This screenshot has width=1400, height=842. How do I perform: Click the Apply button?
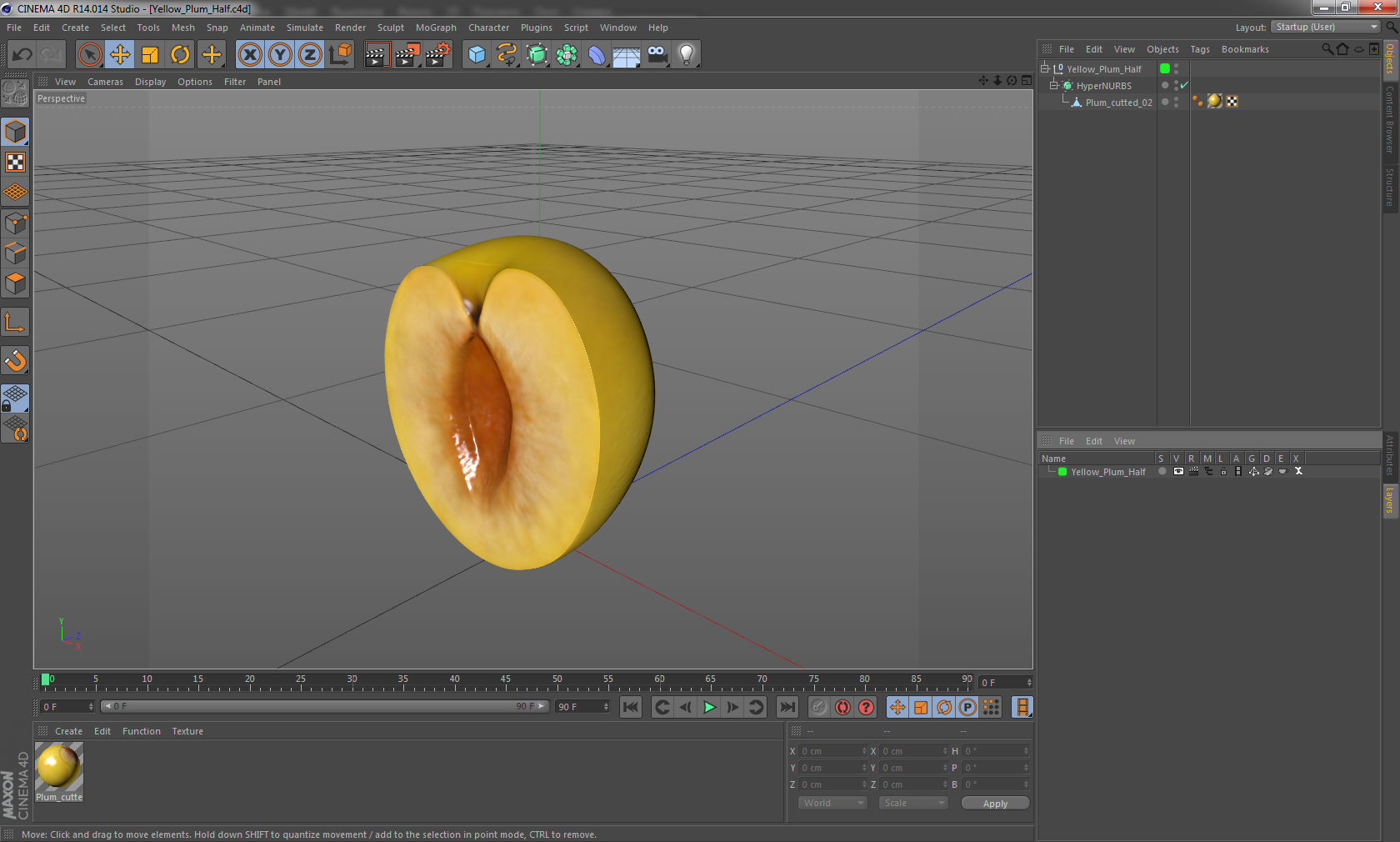[x=995, y=803]
